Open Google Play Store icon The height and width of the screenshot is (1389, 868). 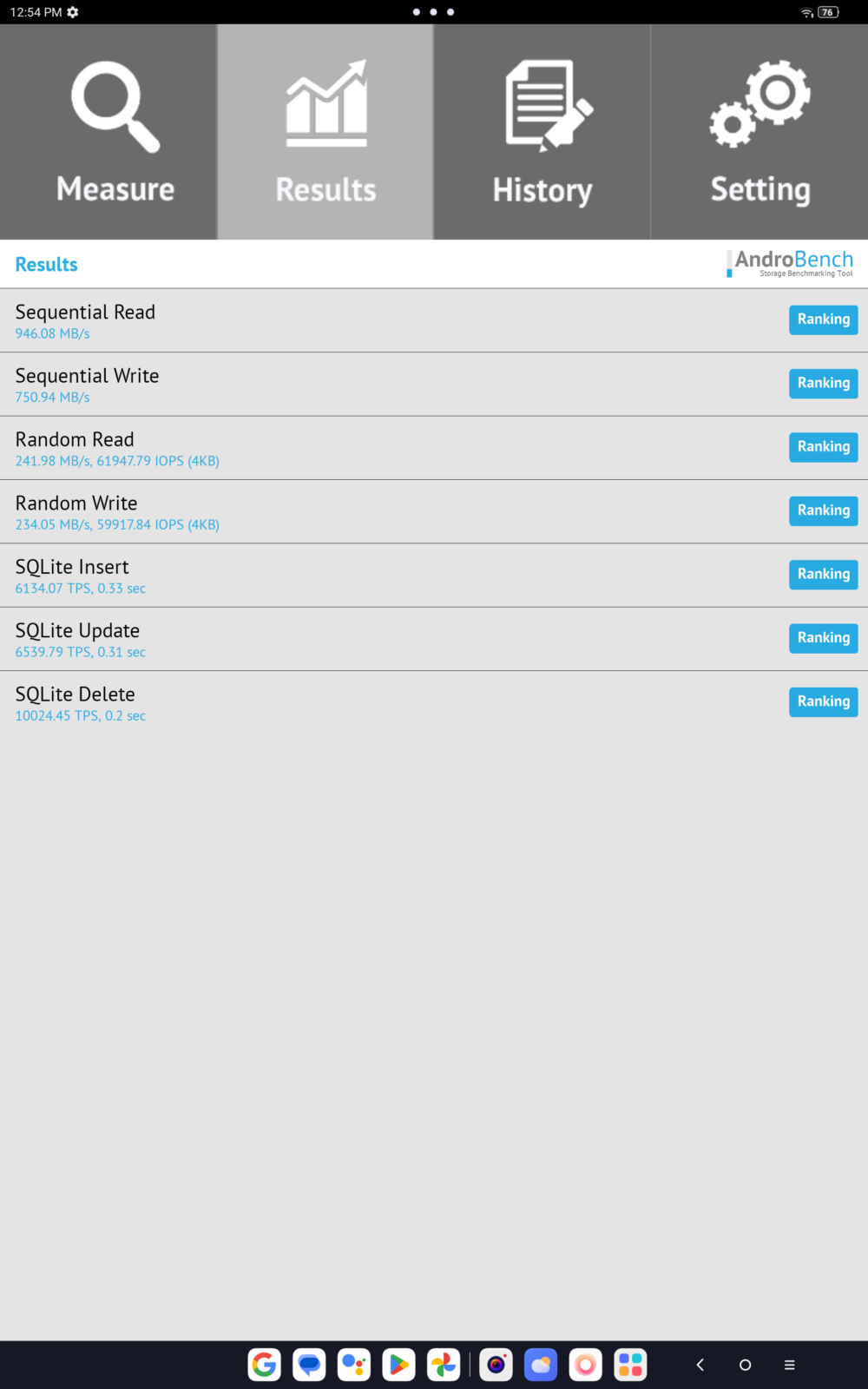pos(399,1365)
